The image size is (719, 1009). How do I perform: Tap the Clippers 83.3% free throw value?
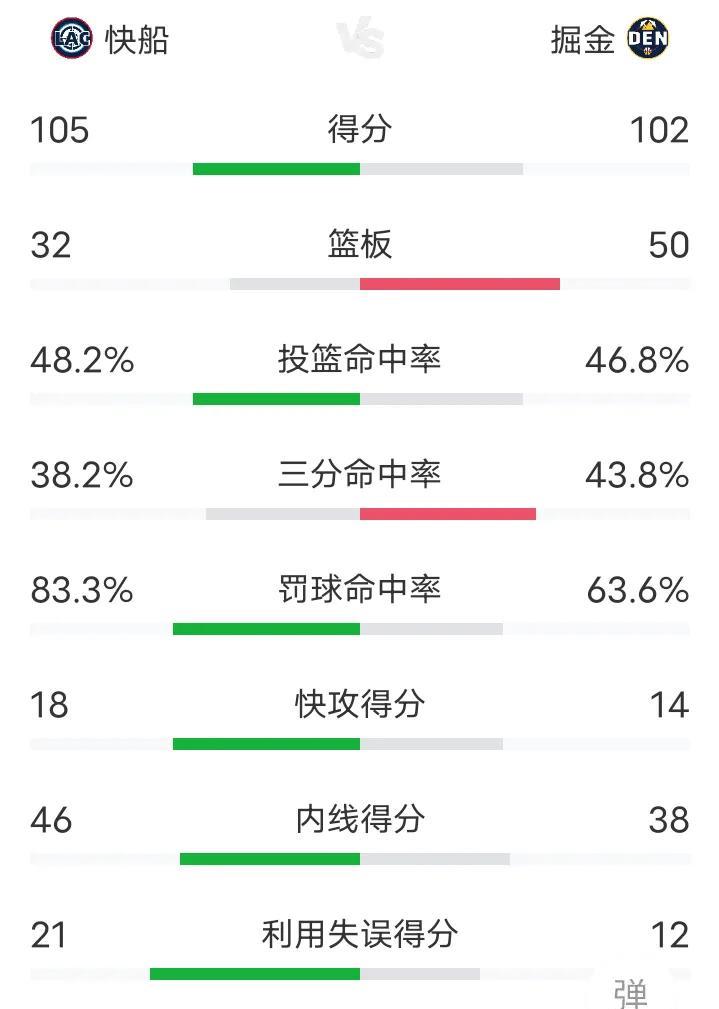click(x=82, y=590)
